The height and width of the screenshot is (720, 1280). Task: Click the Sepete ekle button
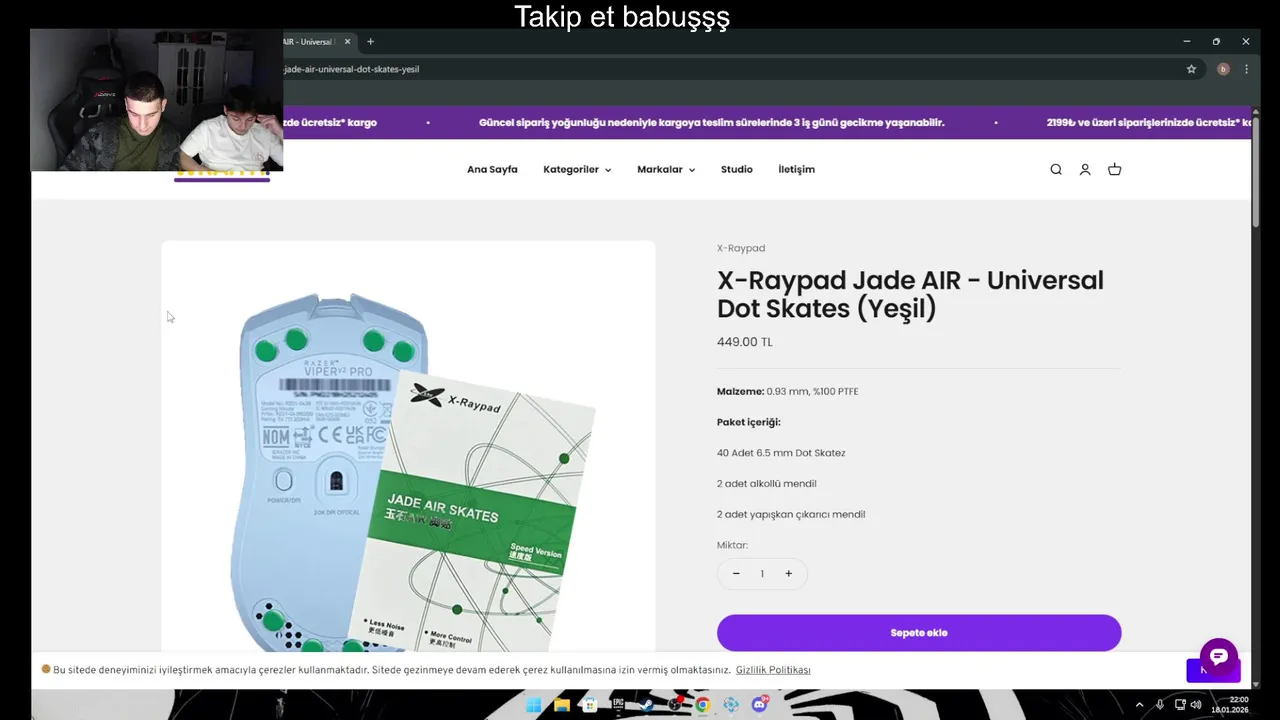919,633
